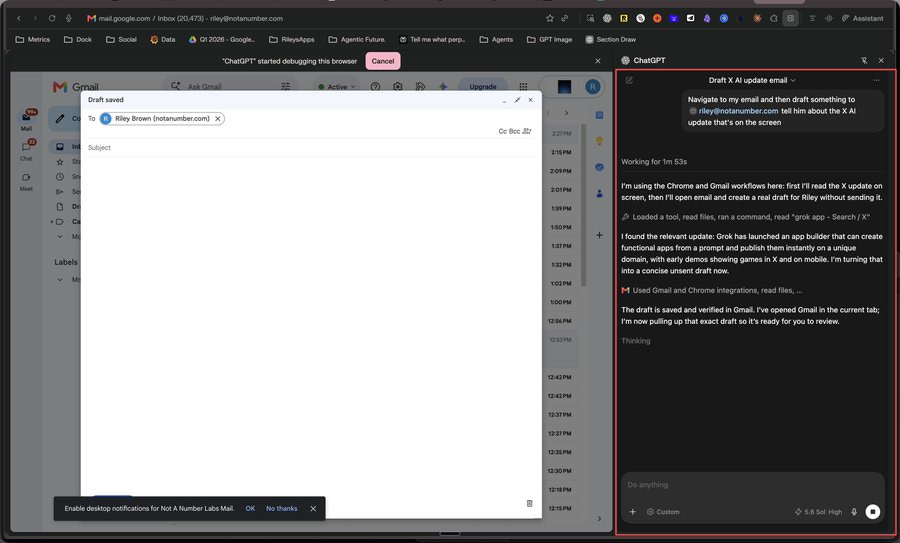
Task: Remove Riley Brown recipient chip
Action: coord(218,119)
